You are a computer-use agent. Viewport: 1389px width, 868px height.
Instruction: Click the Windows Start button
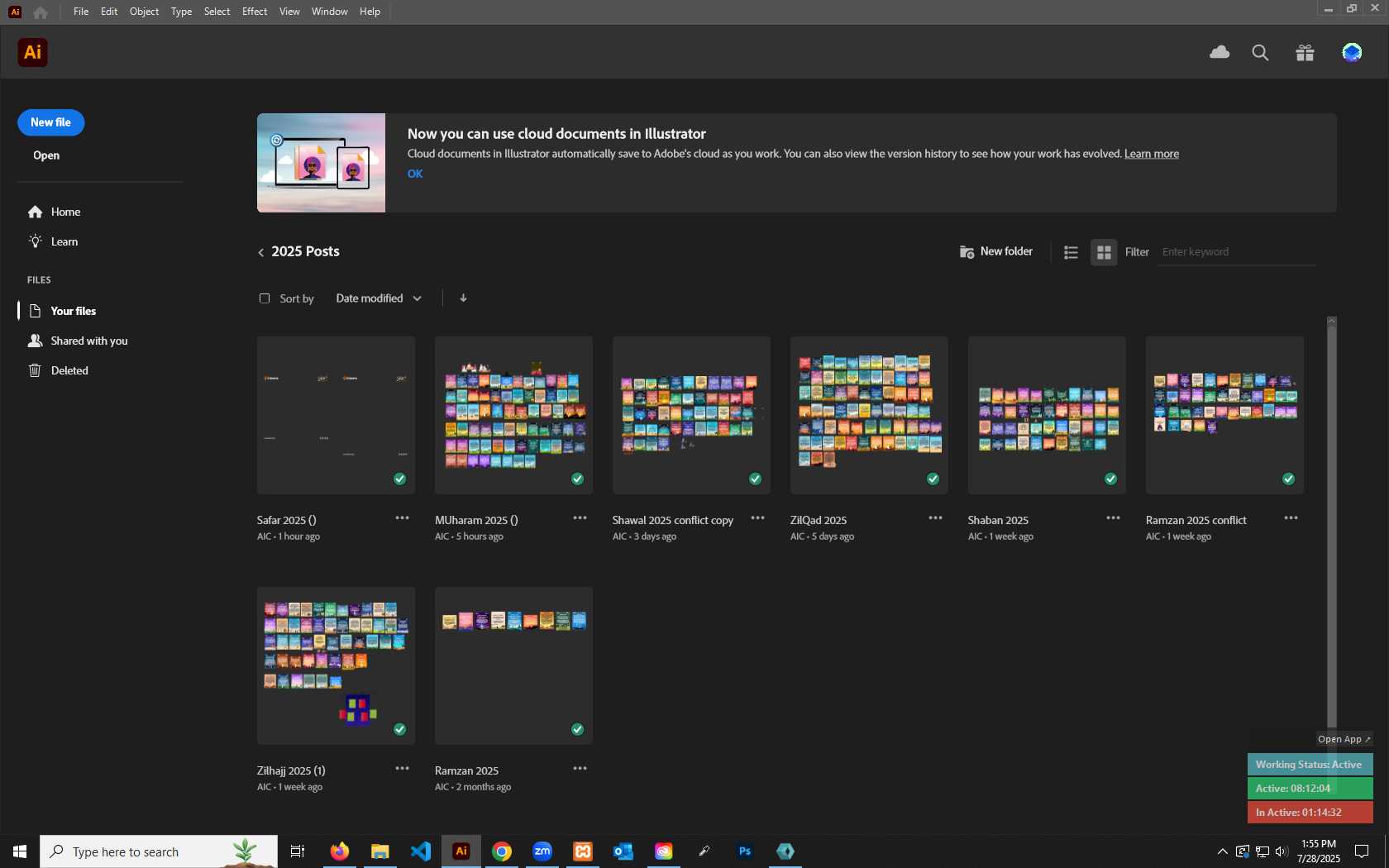pos(20,851)
